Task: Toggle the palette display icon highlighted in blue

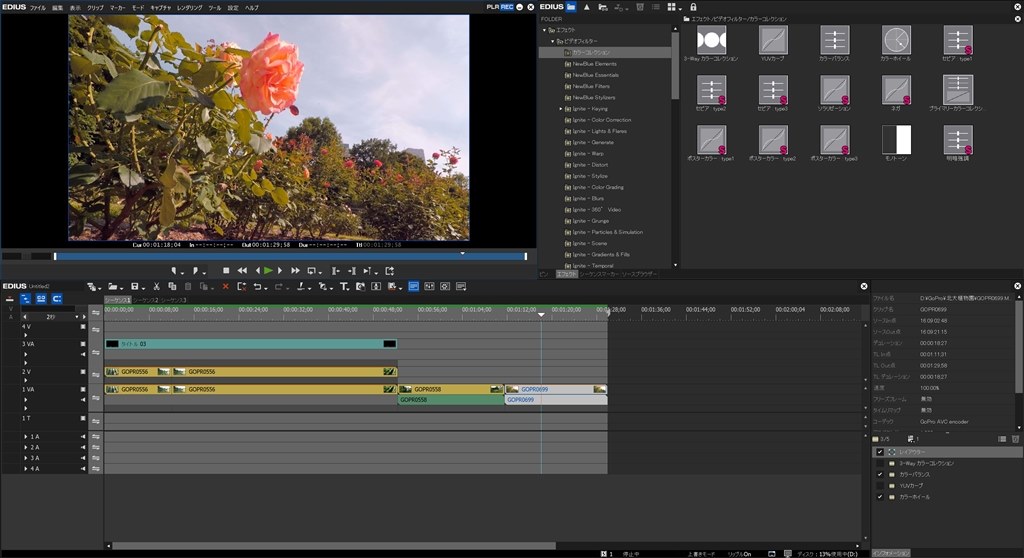Action: coord(413,286)
